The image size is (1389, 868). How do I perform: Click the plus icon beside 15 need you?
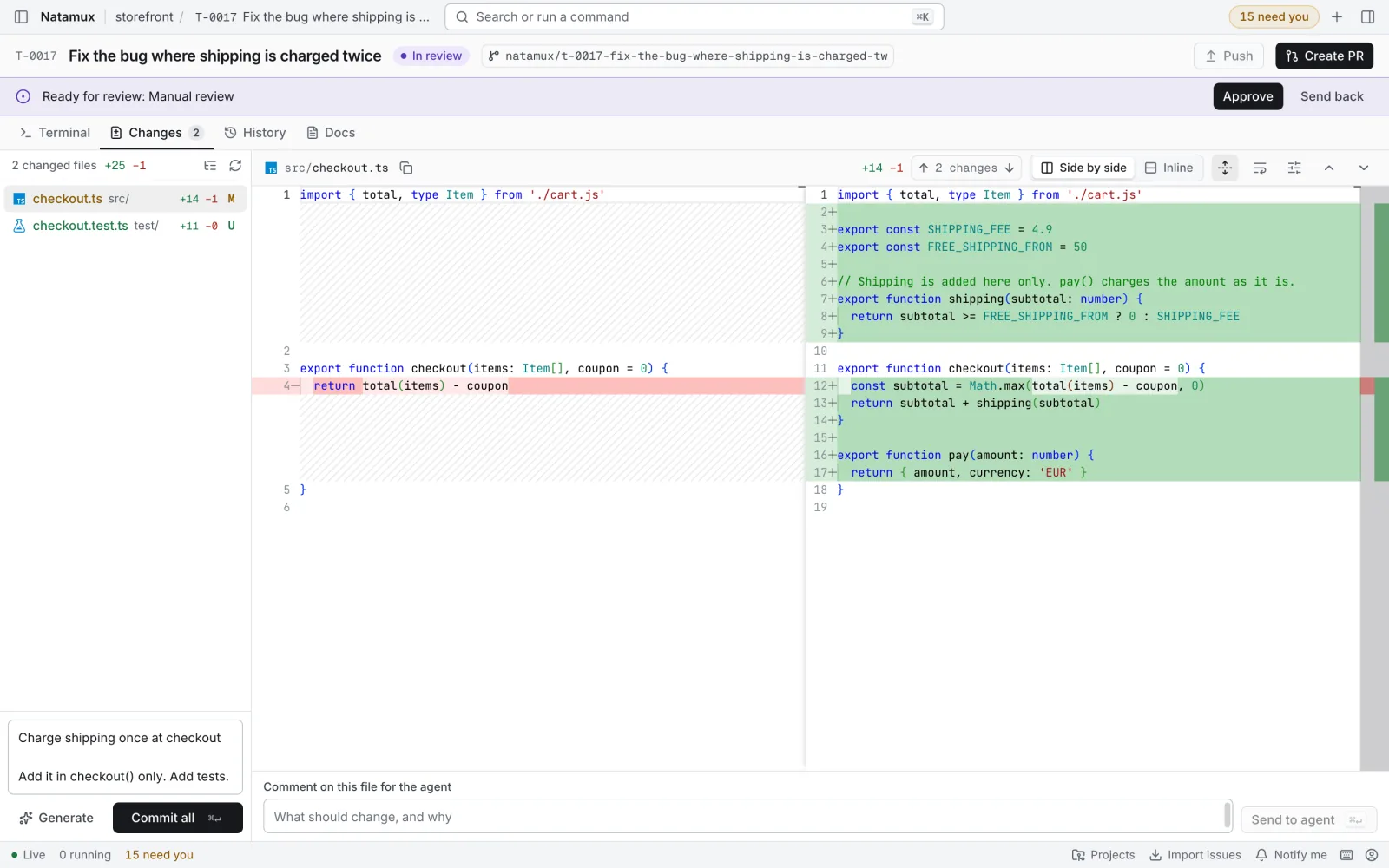tap(1337, 16)
